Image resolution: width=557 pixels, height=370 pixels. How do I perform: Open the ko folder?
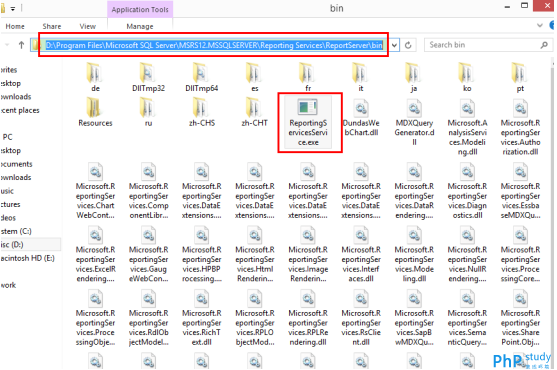point(467,77)
